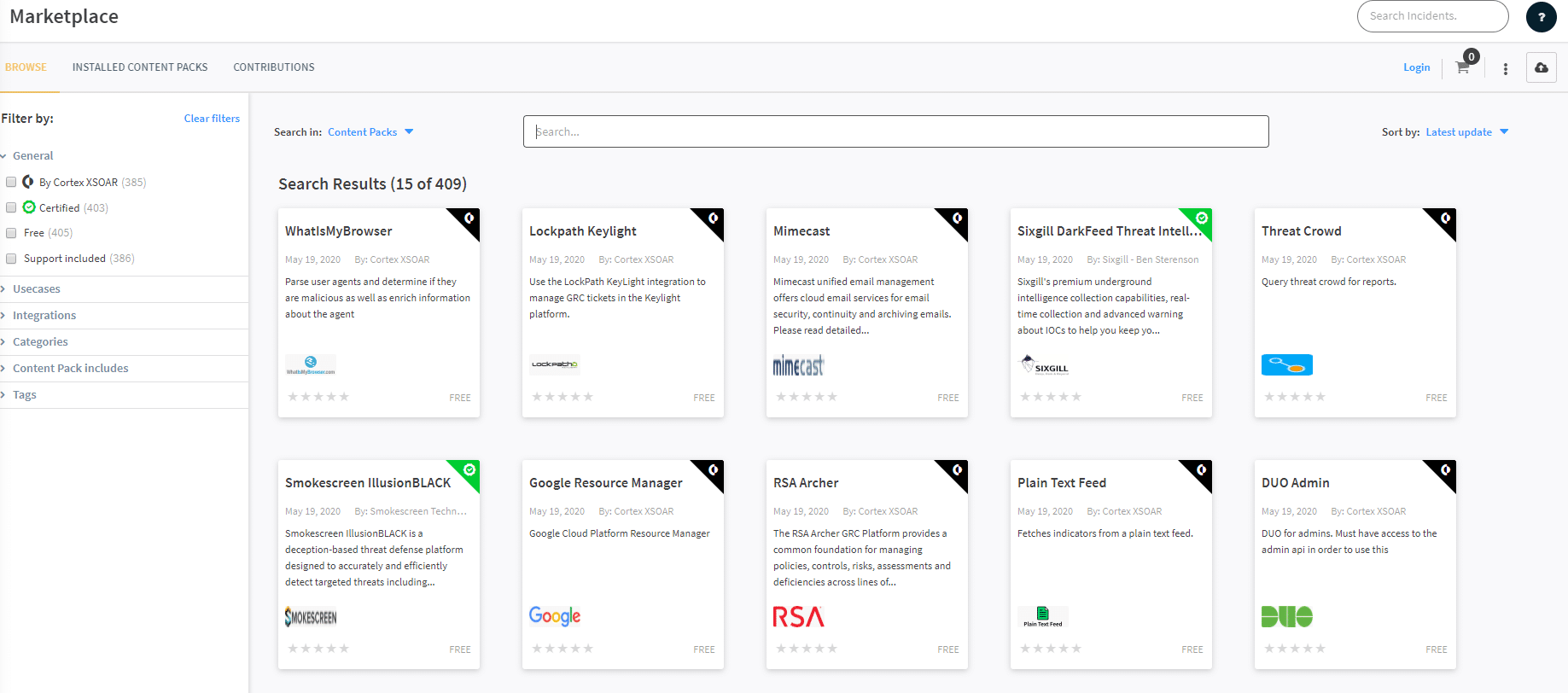Viewport: 1568px width, 693px height.
Task: Click the Google logo on Resource Manager card
Action: (555, 616)
